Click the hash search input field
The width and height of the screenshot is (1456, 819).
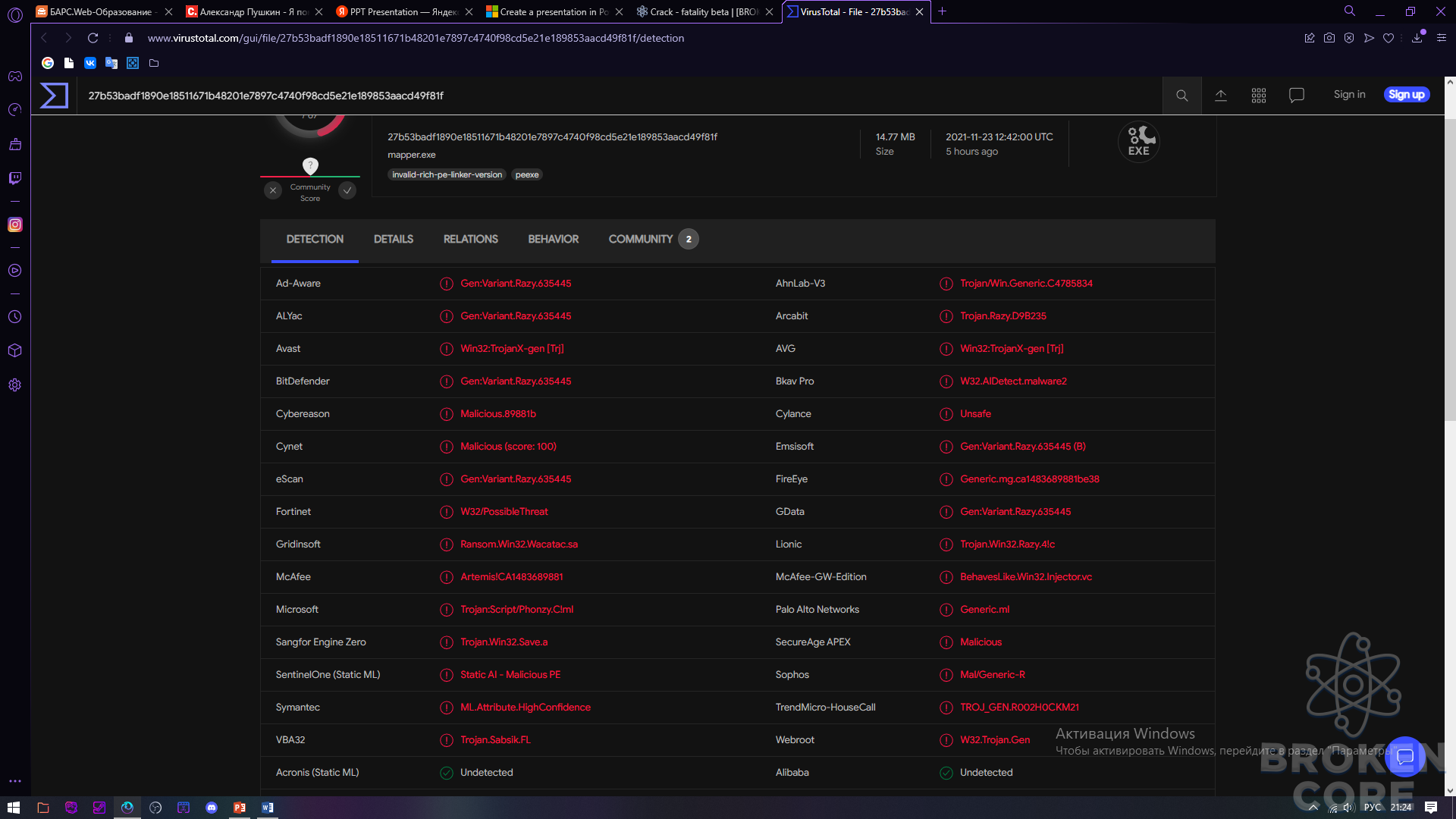point(620,96)
